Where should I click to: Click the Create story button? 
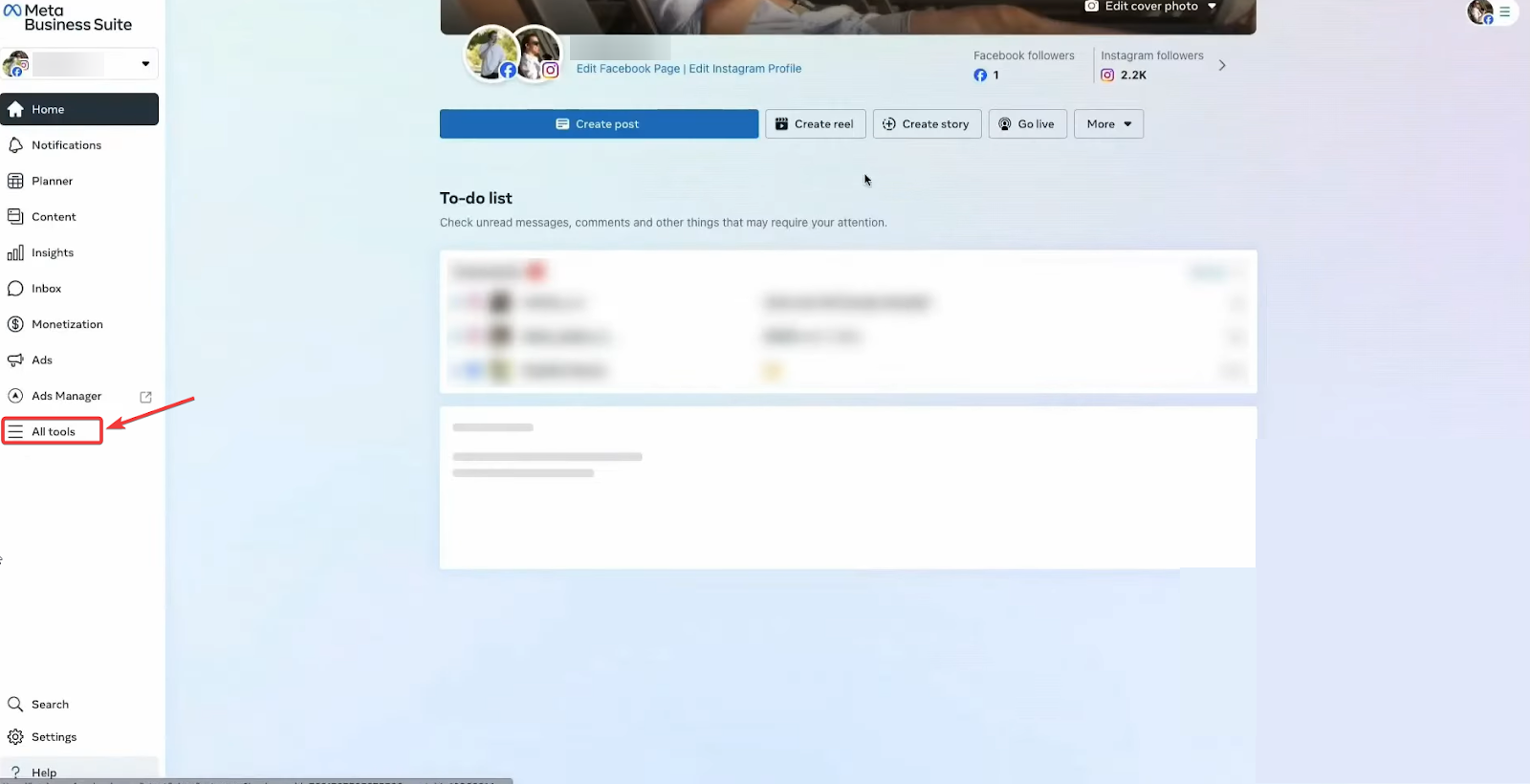point(927,124)
